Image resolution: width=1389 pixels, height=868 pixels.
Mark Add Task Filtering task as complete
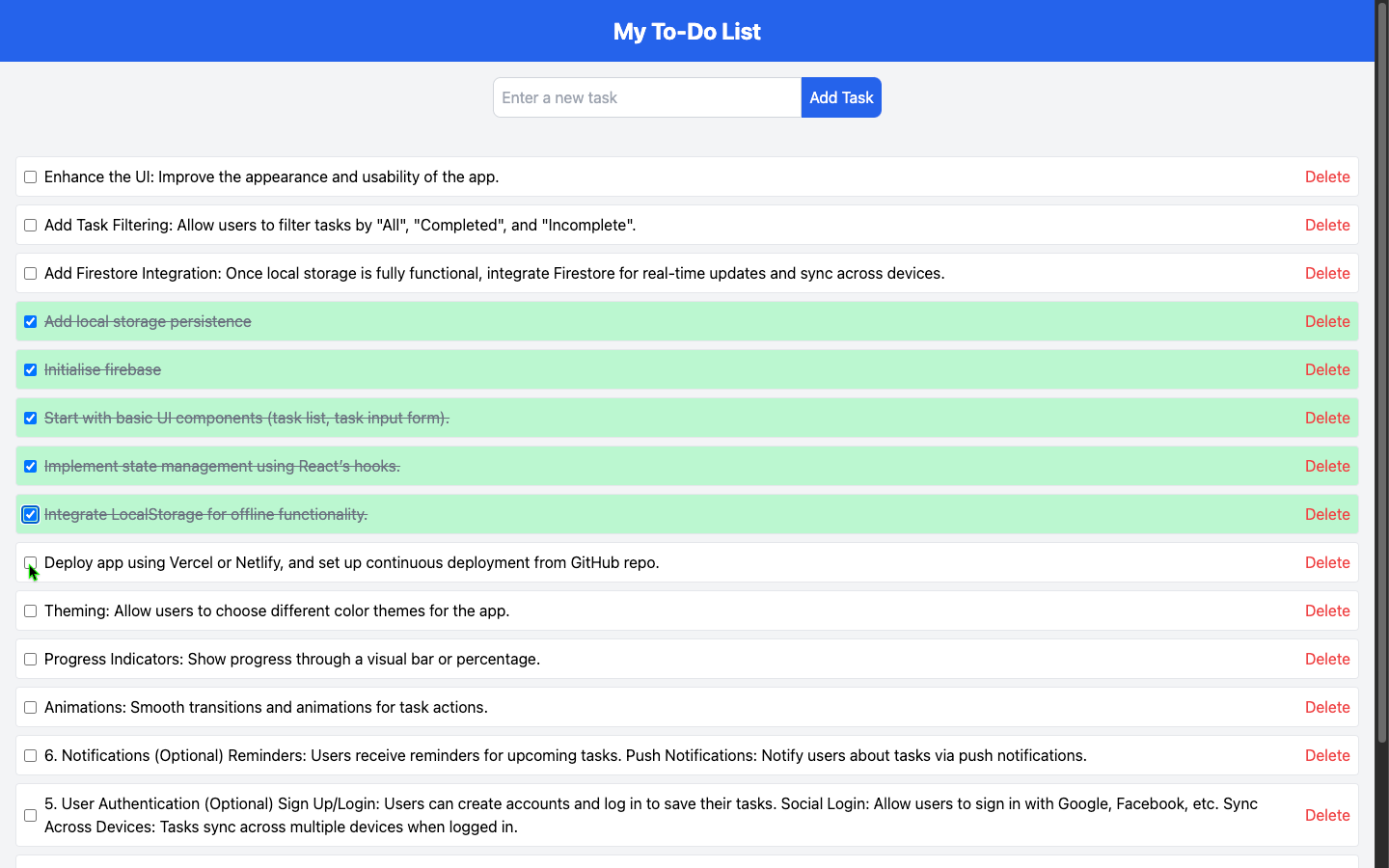click(x=31, y=226)
